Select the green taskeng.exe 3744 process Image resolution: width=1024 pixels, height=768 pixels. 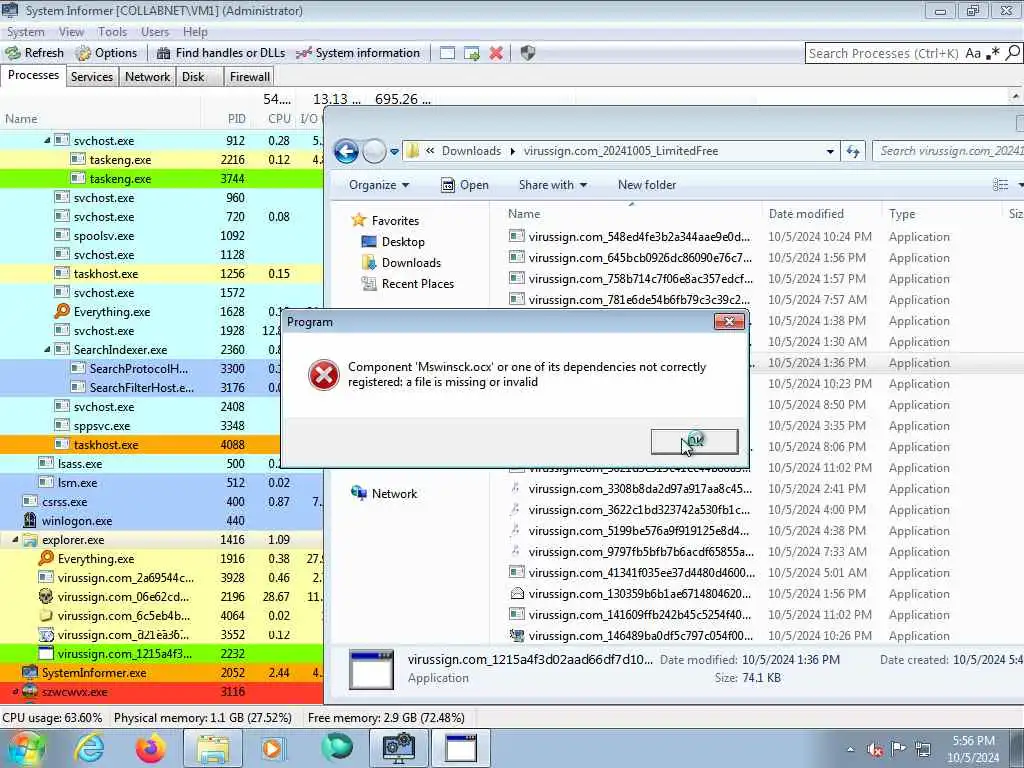coord(161,178)
